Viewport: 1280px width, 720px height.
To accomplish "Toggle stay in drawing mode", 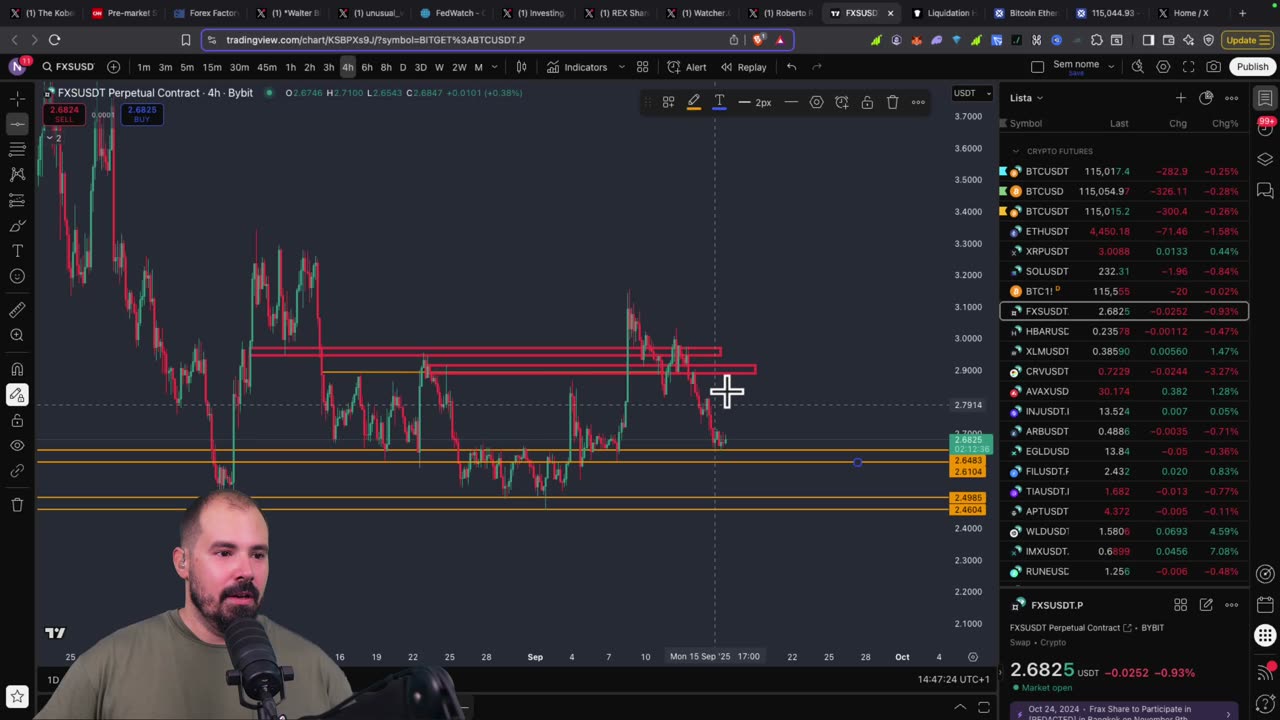I will coord(17,395).
